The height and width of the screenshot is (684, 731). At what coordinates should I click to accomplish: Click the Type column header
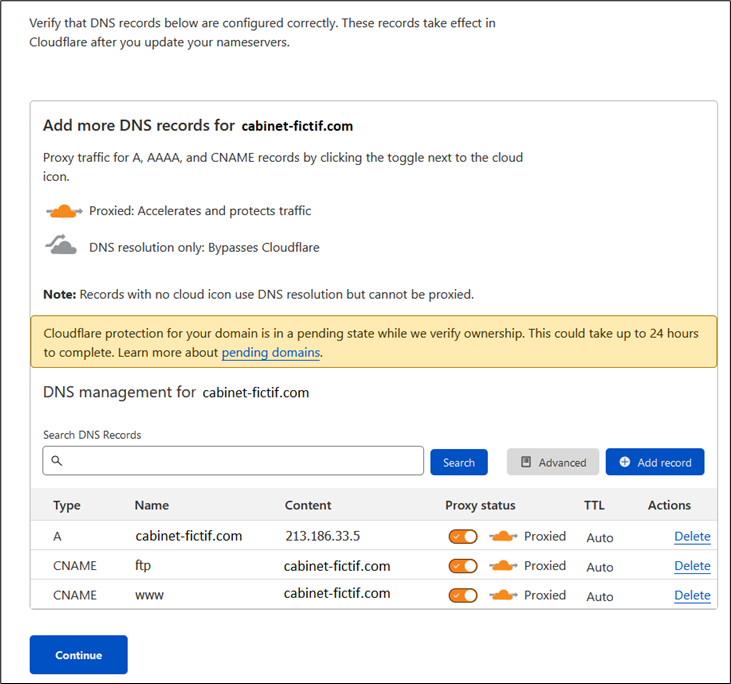point(67,505)
